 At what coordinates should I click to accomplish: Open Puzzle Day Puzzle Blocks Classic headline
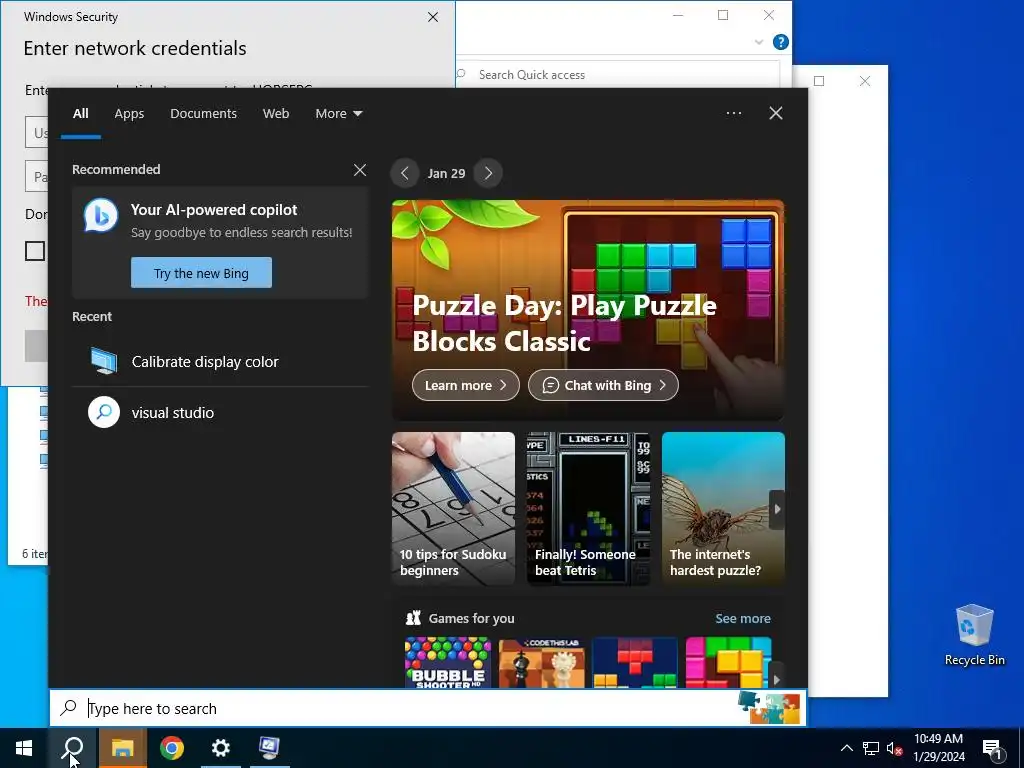(564, 323)
